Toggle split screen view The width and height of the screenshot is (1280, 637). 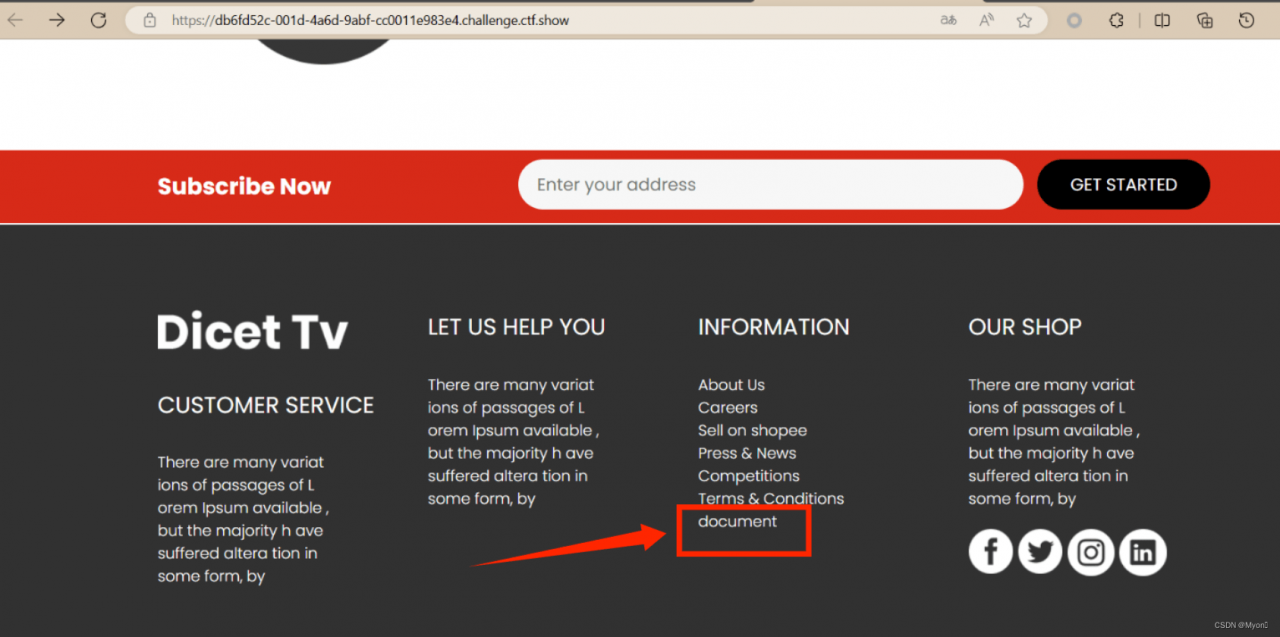point(1162,20)
